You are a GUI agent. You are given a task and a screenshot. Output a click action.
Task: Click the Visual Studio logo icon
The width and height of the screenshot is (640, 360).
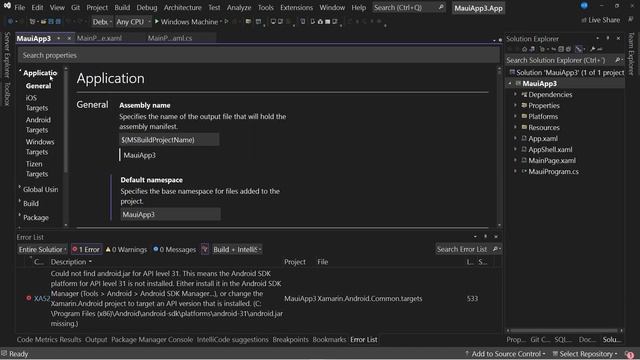(7, 6)
